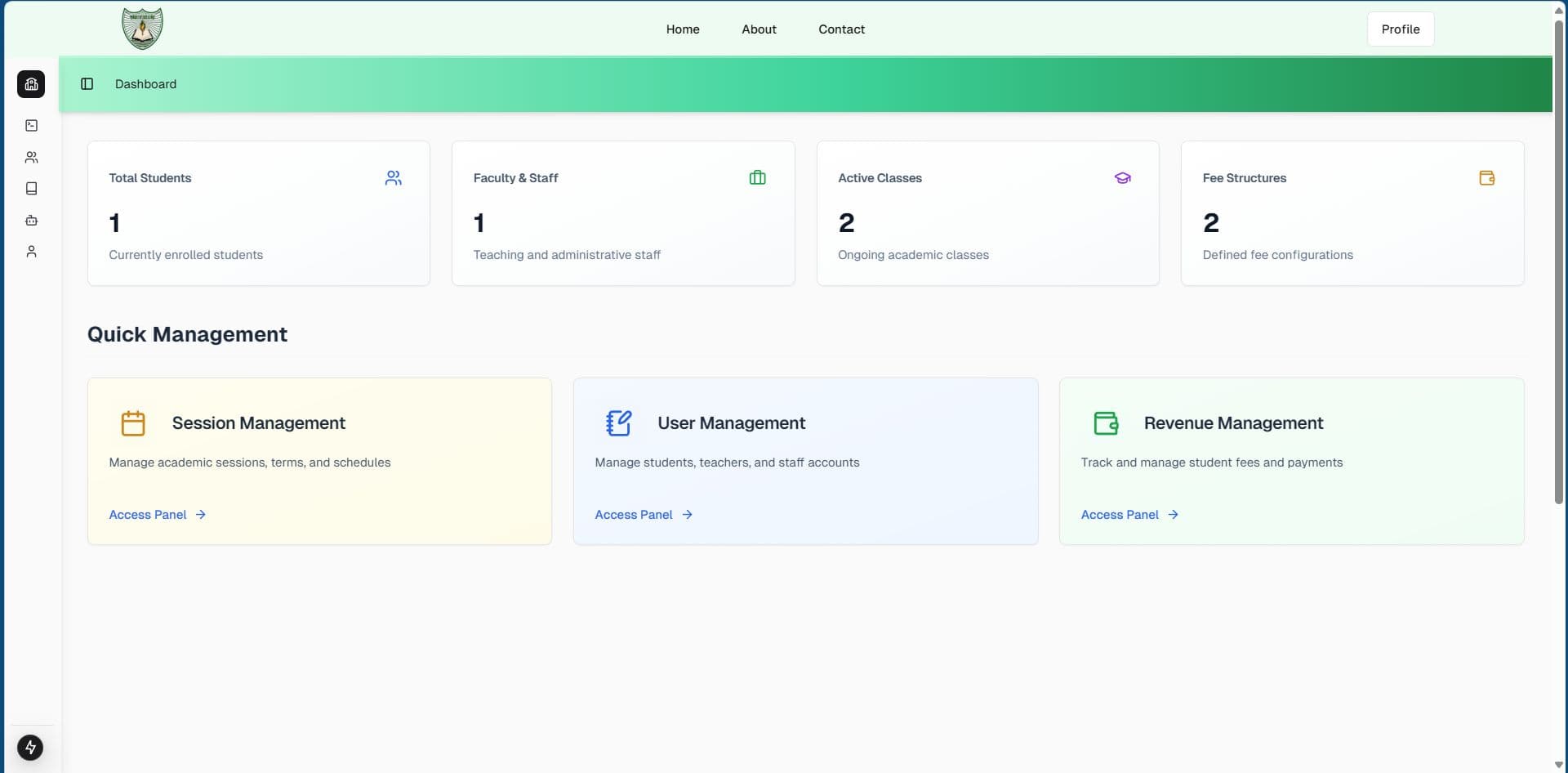1568x773 pixels.
Task: Click the Profile button
Action: click(x=1401, y=29)
